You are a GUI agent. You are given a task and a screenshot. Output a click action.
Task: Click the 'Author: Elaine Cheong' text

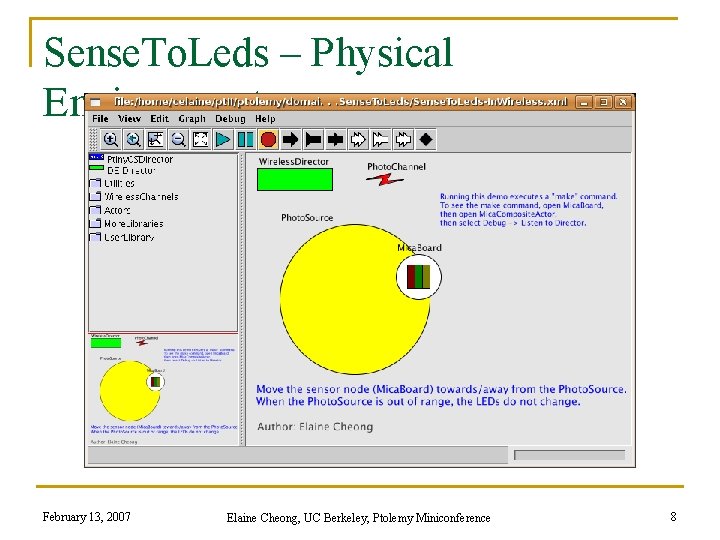pos(315,427)
